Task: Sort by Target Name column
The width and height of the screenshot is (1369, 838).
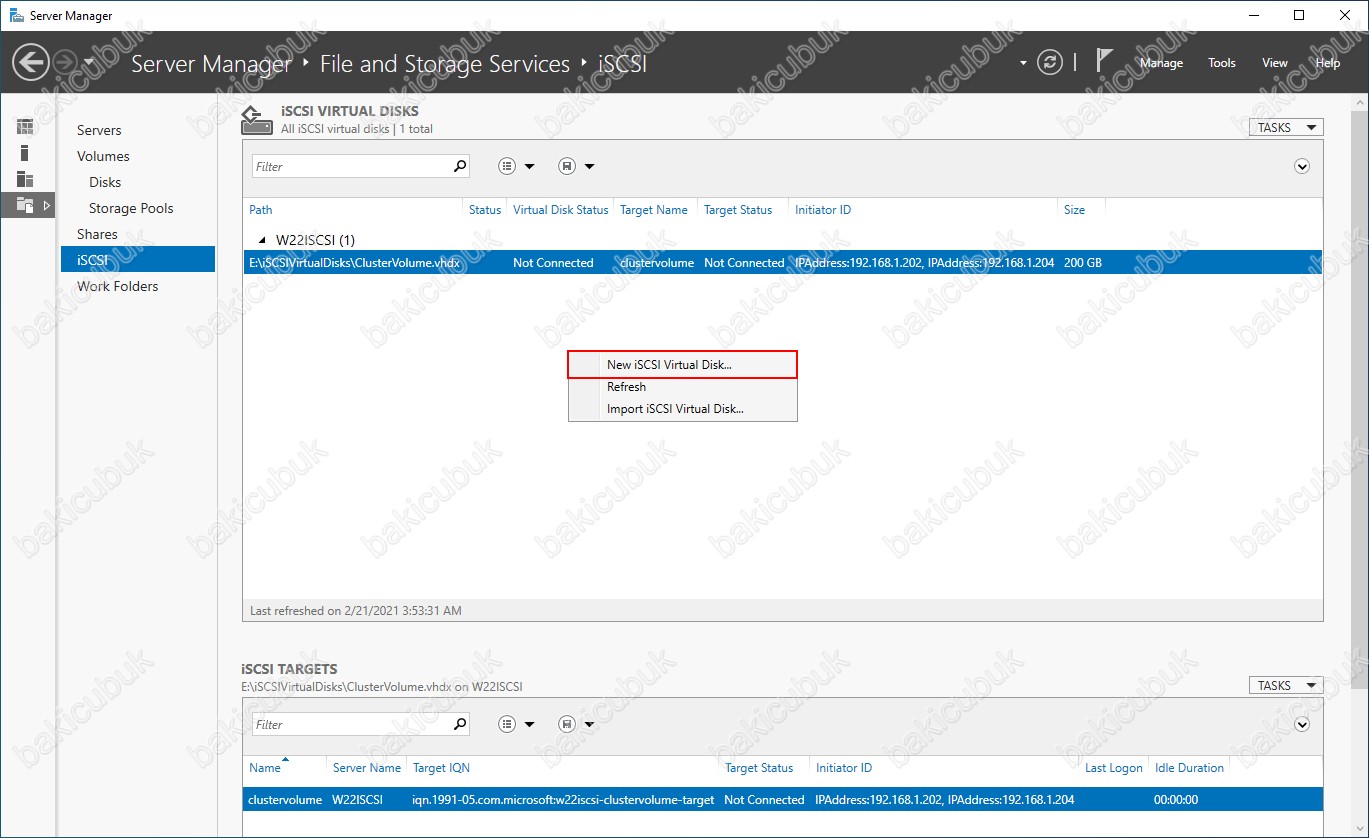Action: [654, 210]
